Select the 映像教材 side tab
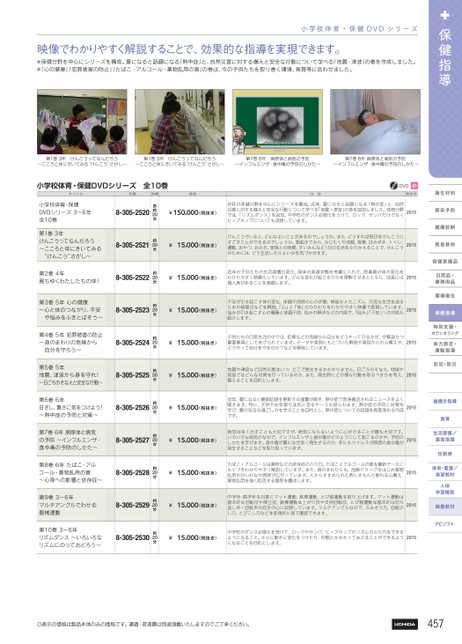This screenshot has width=462, height=644. coord(445,507)
